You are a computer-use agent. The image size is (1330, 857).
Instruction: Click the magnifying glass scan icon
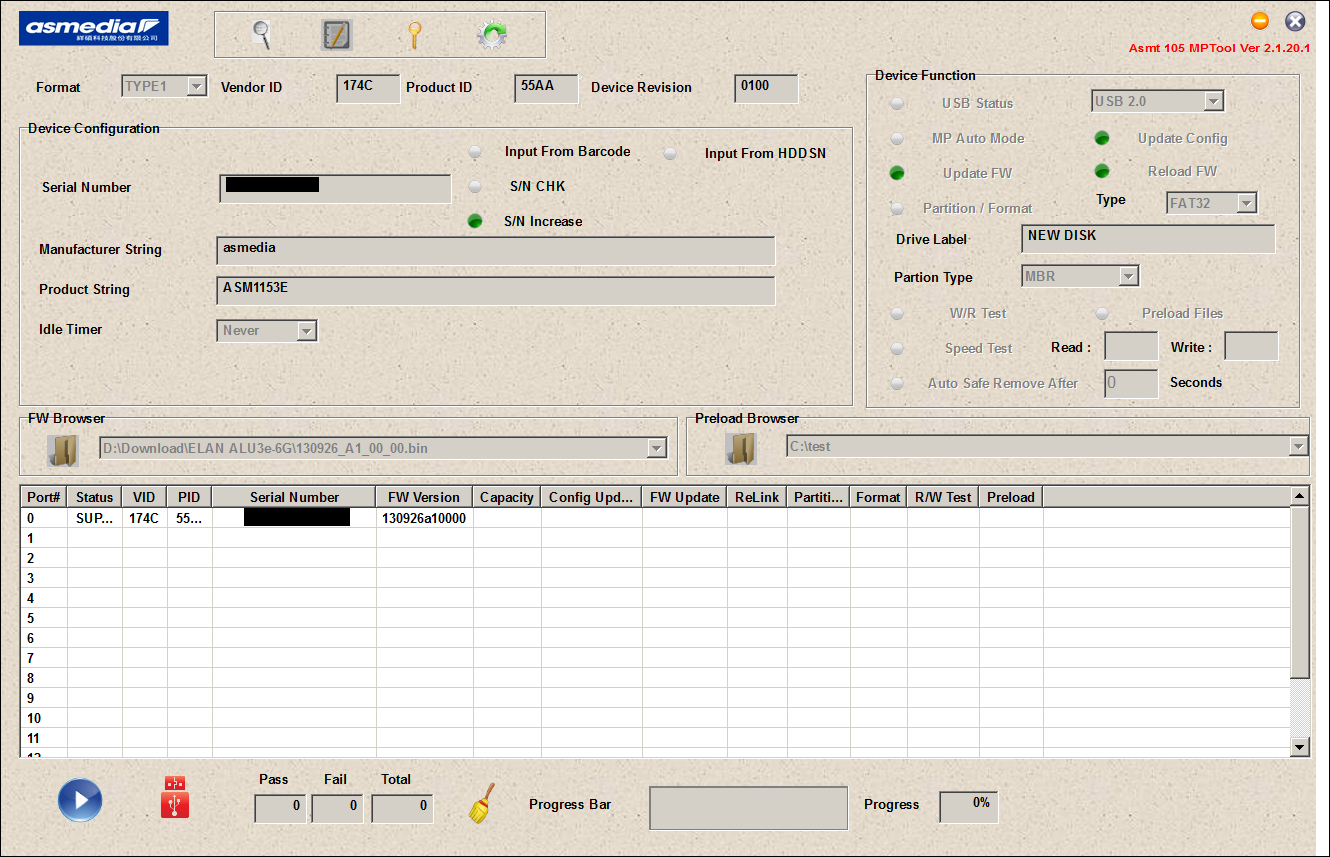(x=262, y=35)
